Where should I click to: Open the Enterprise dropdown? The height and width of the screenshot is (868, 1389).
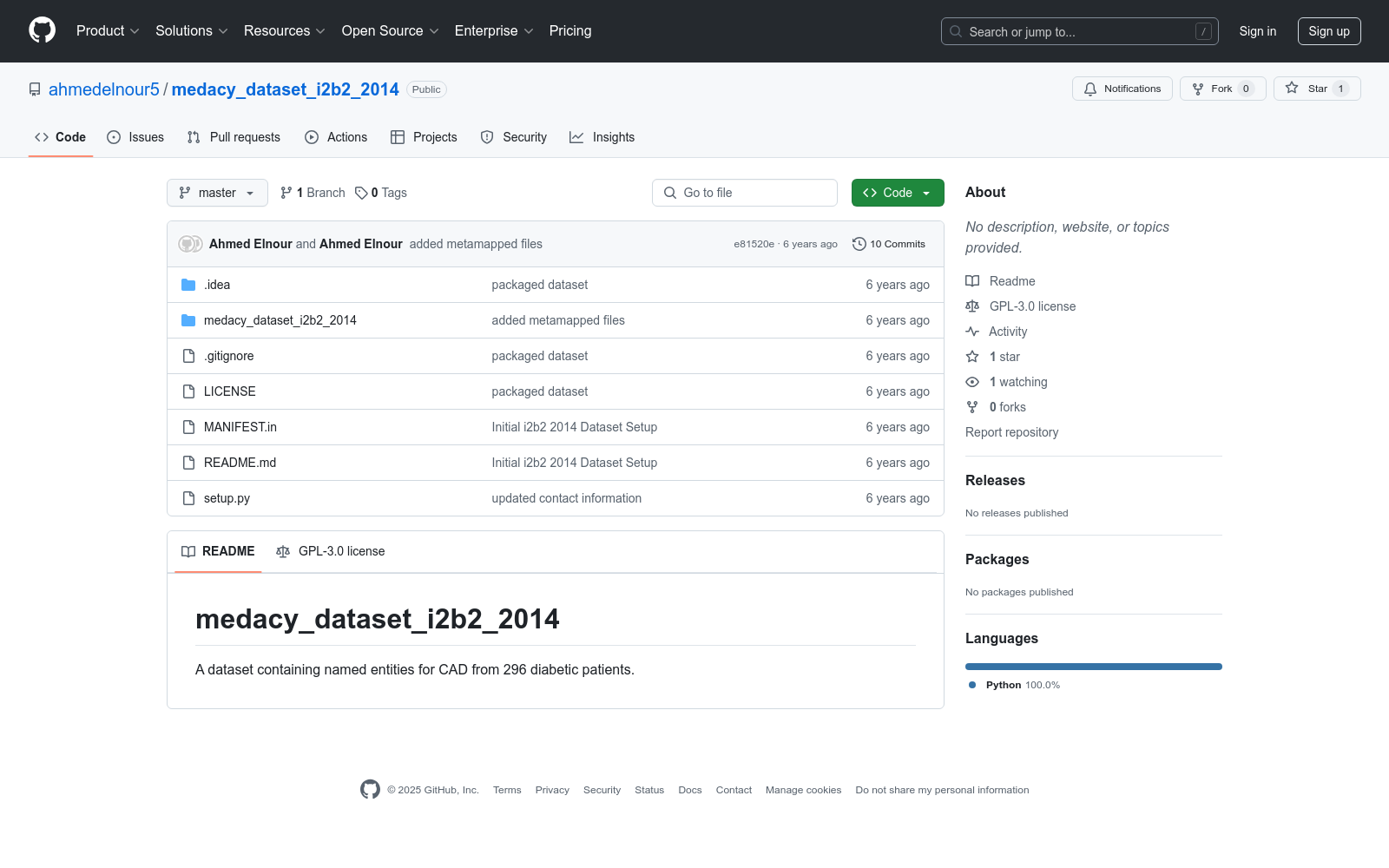494,31
